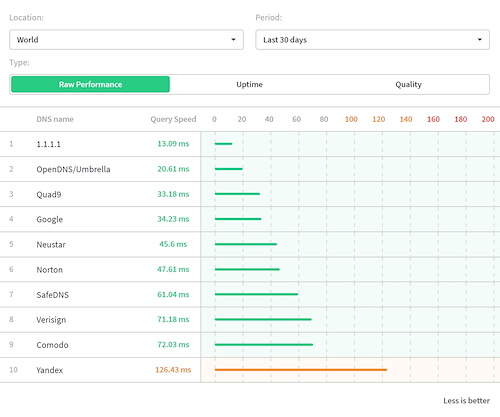
Task: Click the 200 scale label in the header
Action: (488, 119)
